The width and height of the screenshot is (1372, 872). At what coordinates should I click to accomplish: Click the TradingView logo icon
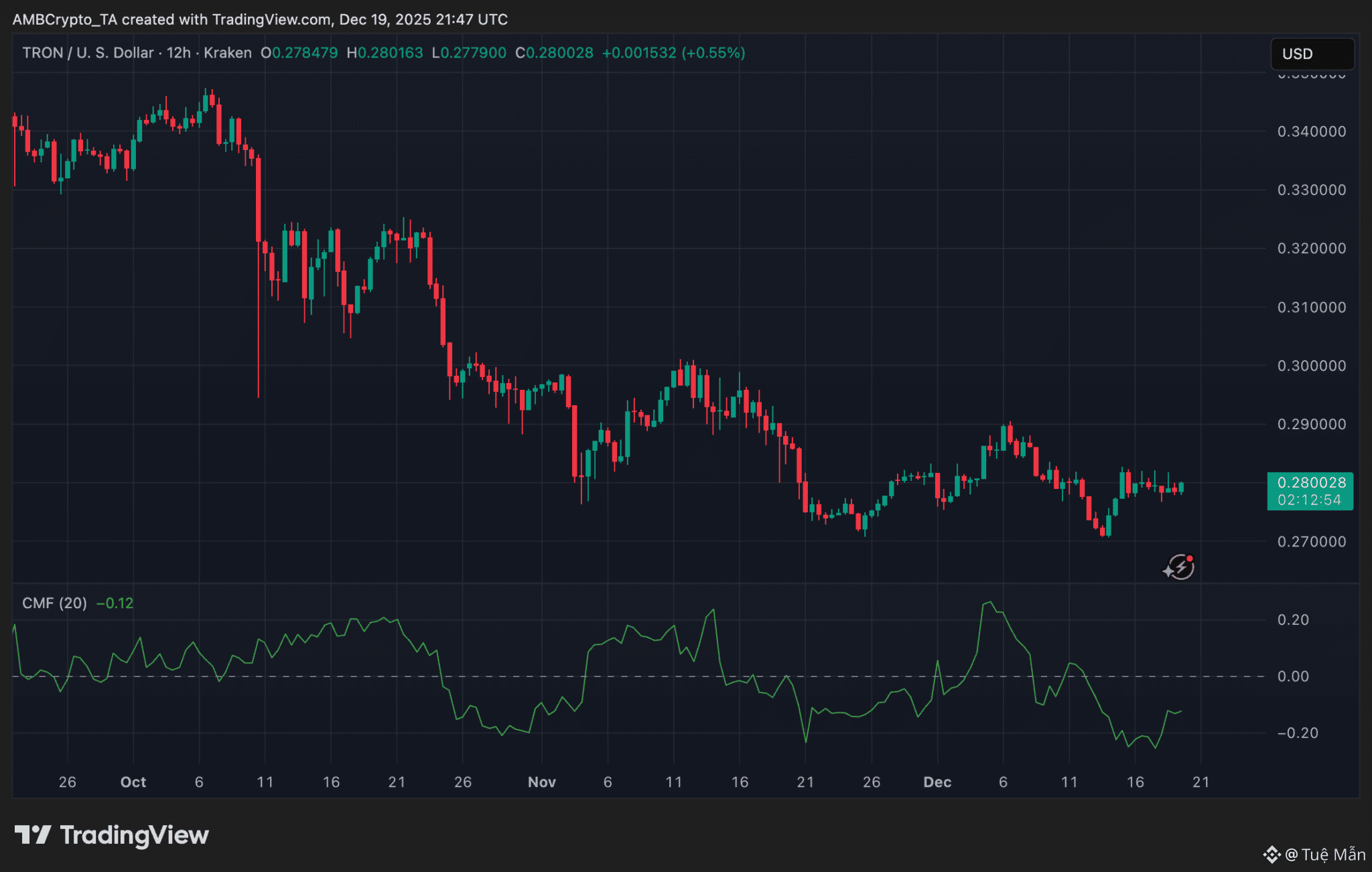pos(32,834)
